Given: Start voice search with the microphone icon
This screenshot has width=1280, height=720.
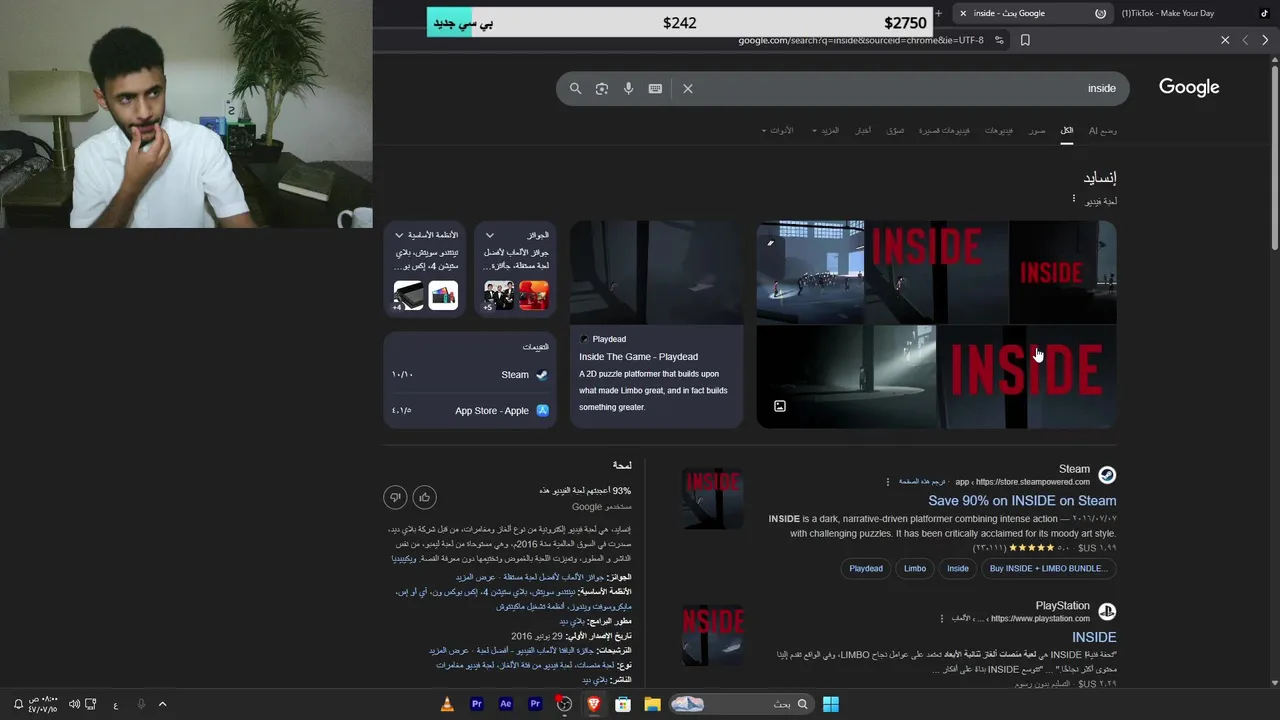Looking at the screenshot, I should (x=628, y=88).
